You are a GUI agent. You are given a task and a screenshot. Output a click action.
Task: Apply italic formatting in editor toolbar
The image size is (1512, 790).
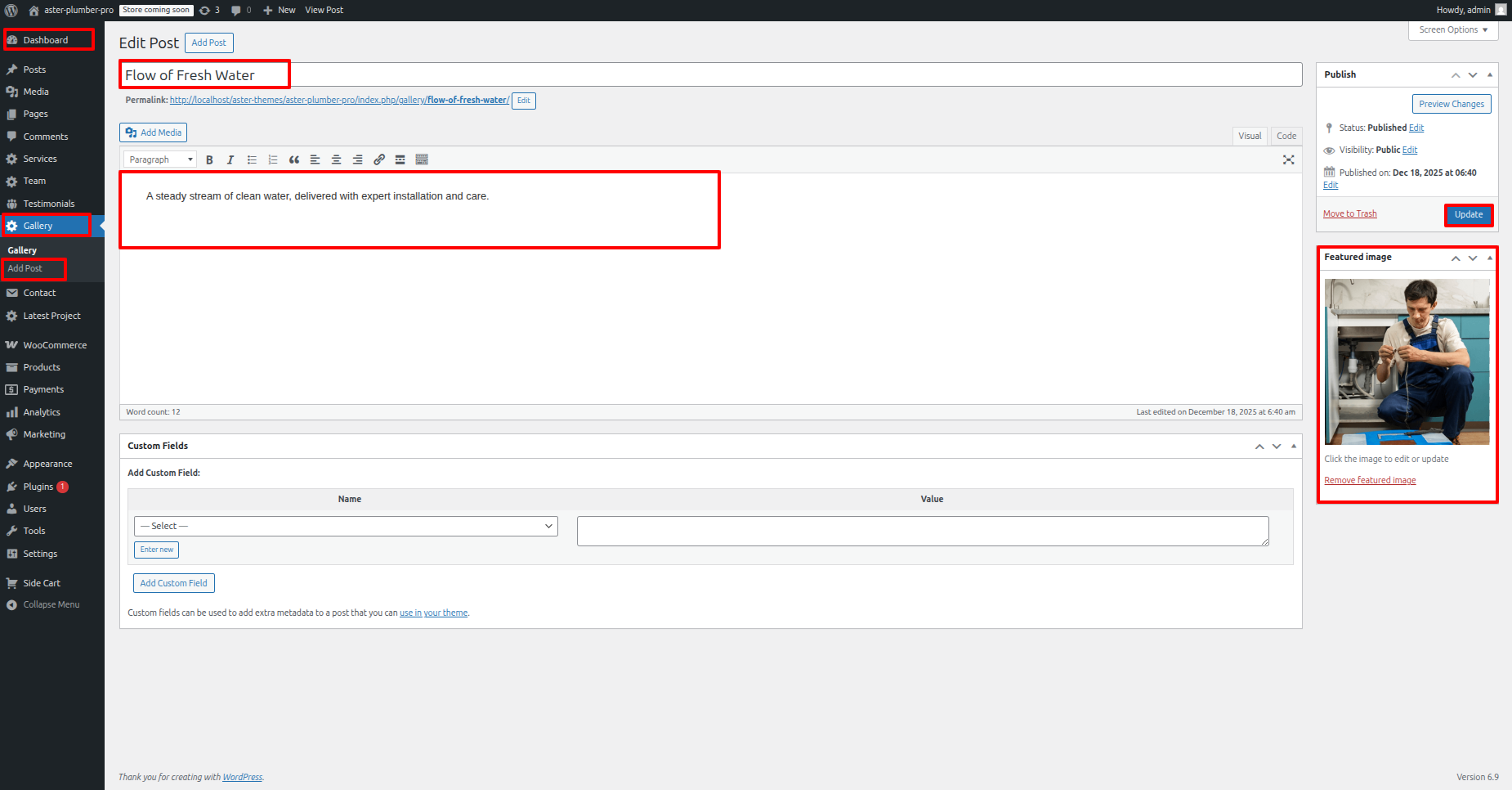click(x=230, y=160)
